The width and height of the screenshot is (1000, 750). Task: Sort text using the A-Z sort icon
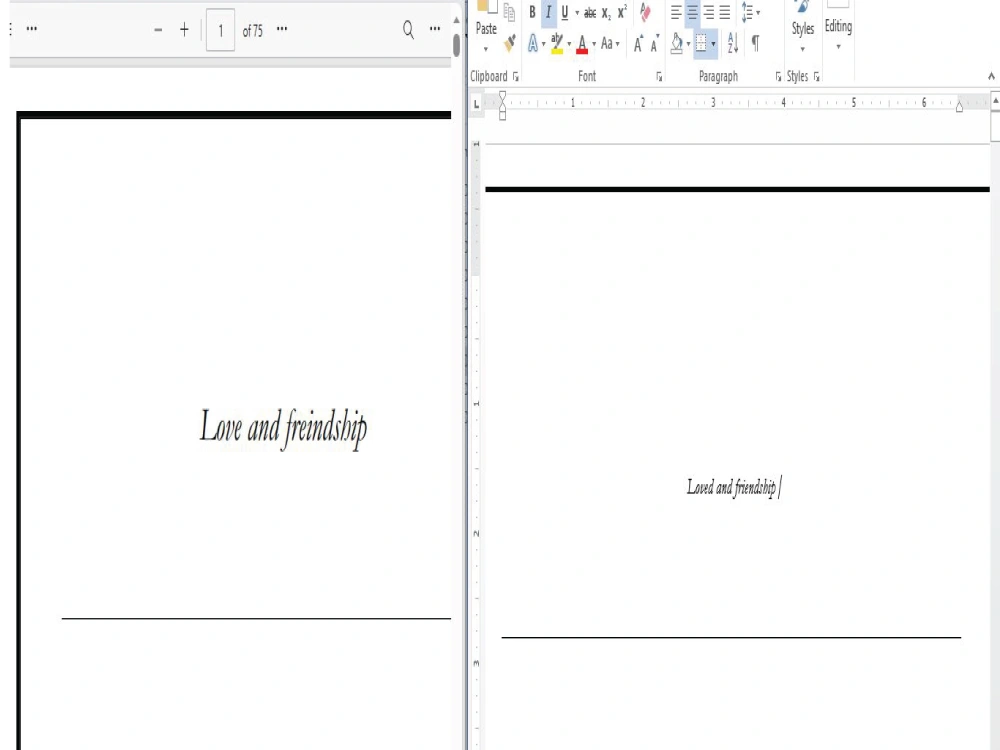(x=733, y=43)
